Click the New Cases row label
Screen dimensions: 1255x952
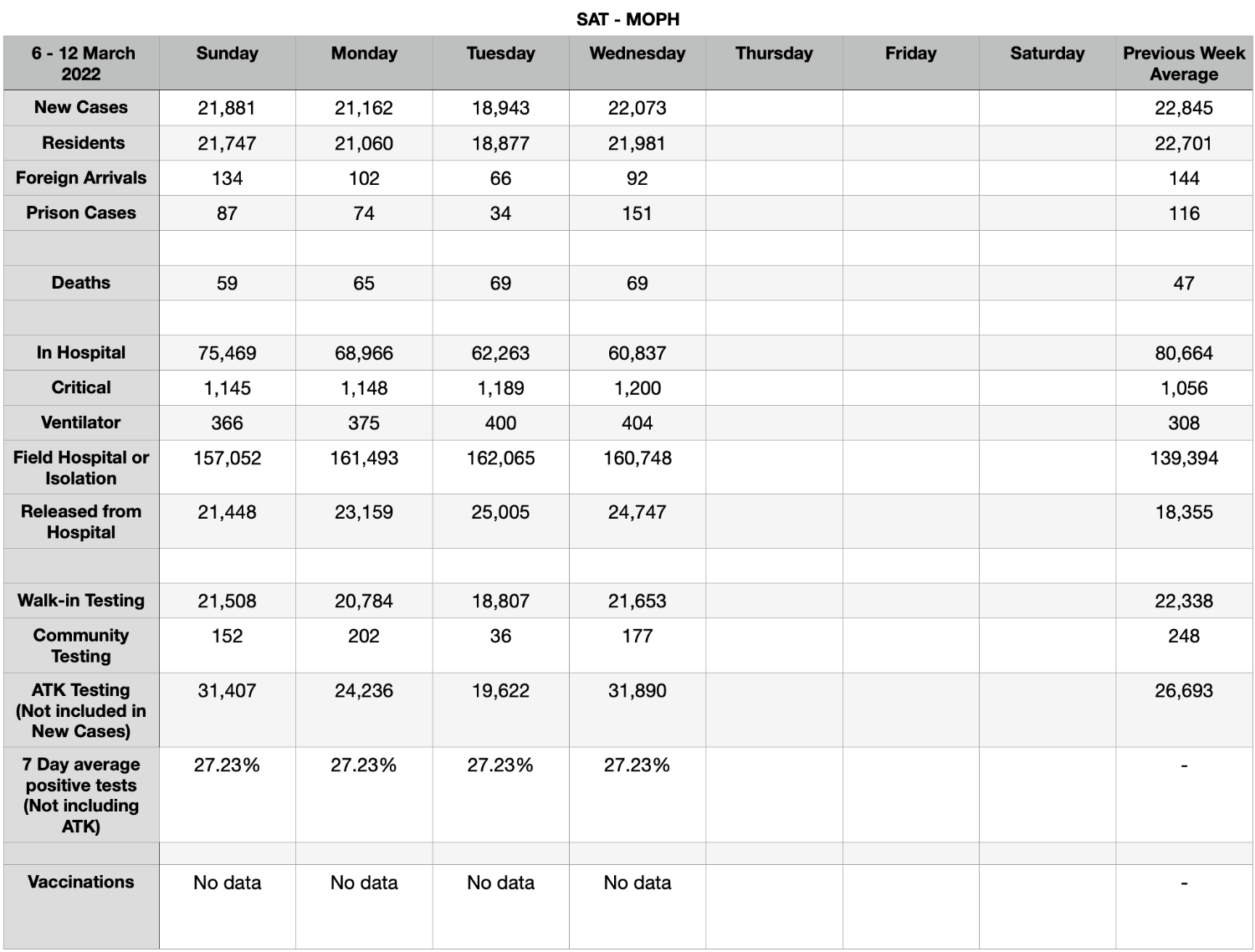click(x=81, y=108)
